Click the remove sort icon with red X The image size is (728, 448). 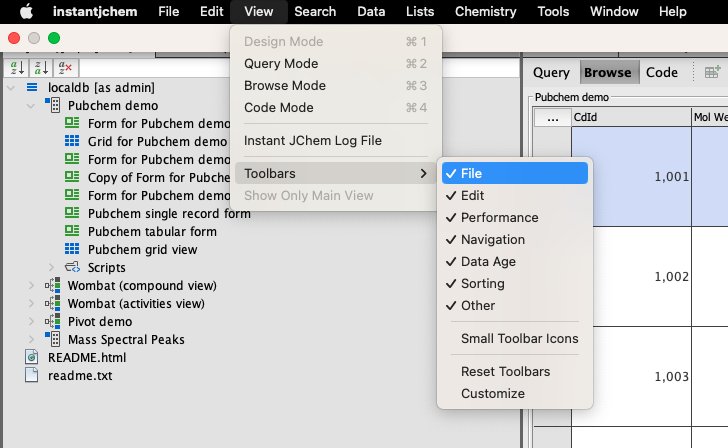[65, 68]
